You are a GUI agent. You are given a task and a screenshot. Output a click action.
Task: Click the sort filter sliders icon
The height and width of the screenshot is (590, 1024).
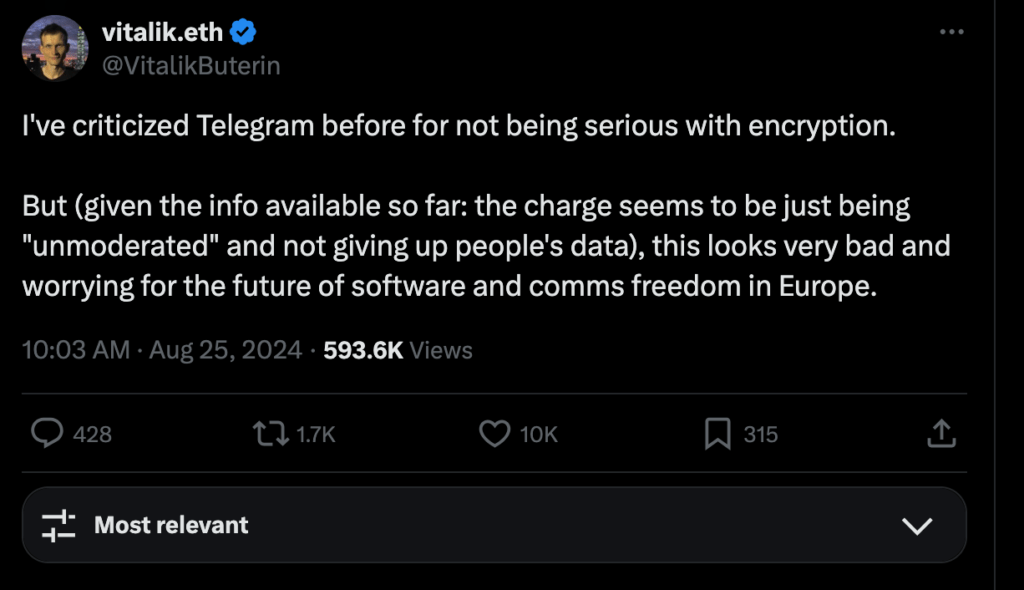(x=59, y=525)
